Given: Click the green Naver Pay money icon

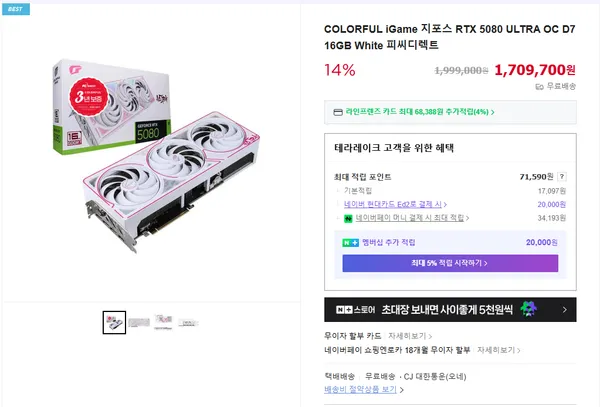Looking at the screenshot, I should point(348,217).
